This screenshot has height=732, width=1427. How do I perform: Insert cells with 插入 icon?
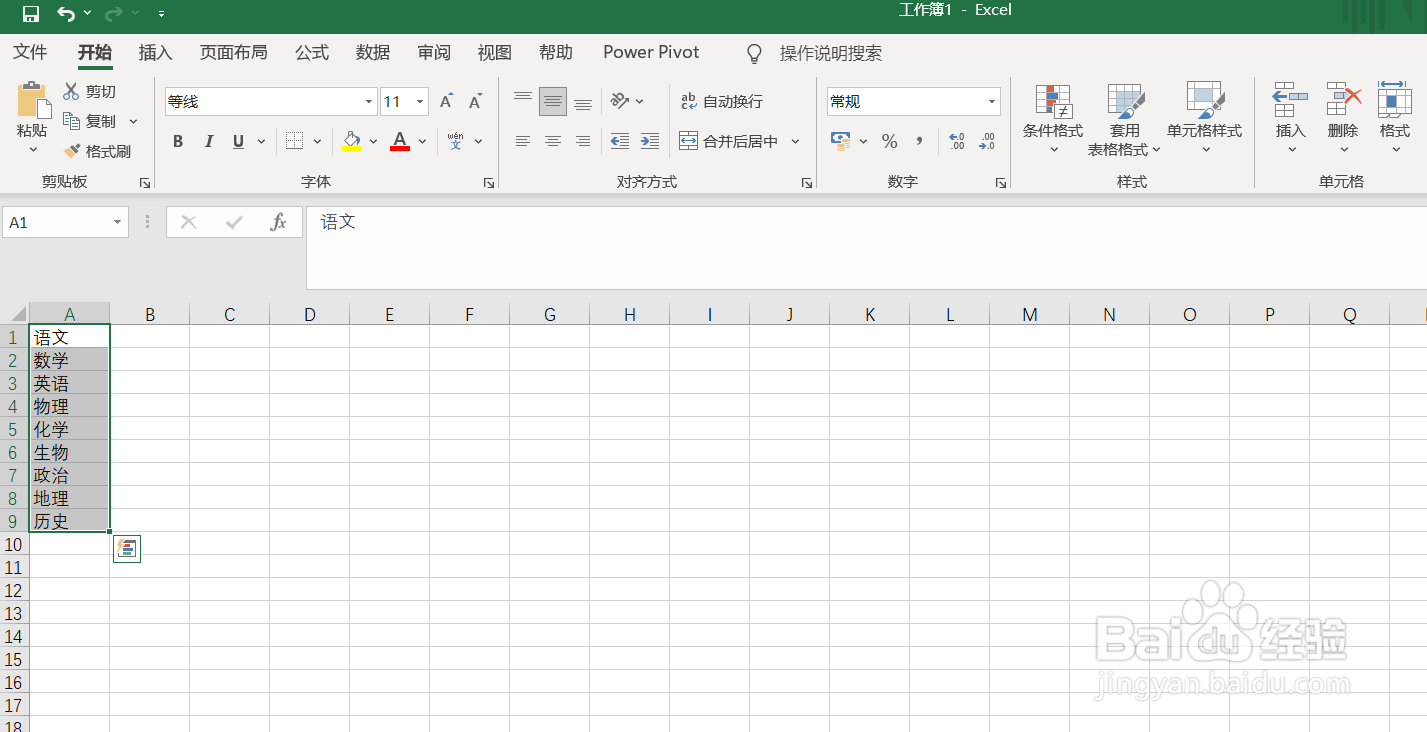coord(1290,100)
